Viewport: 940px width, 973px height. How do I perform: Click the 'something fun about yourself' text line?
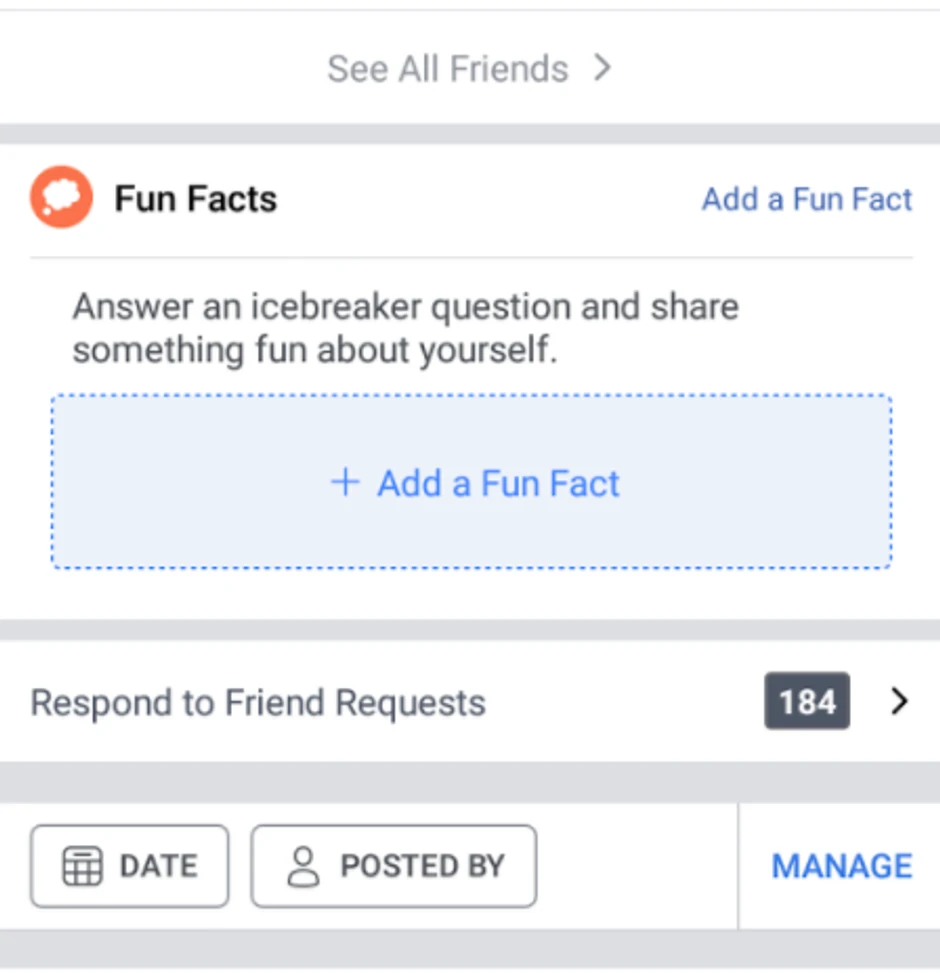click(x=314, y=351)
